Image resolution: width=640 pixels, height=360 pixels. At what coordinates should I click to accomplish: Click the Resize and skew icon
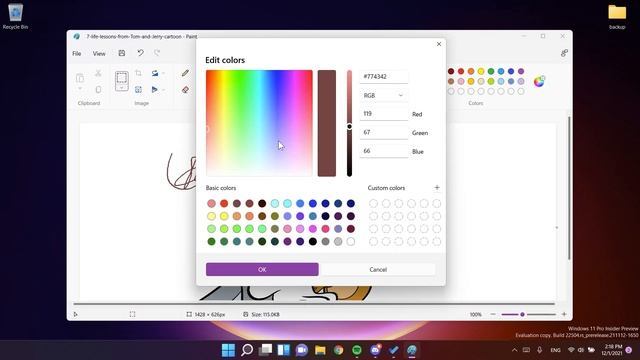pyautogui.click(x=138, y=89)
